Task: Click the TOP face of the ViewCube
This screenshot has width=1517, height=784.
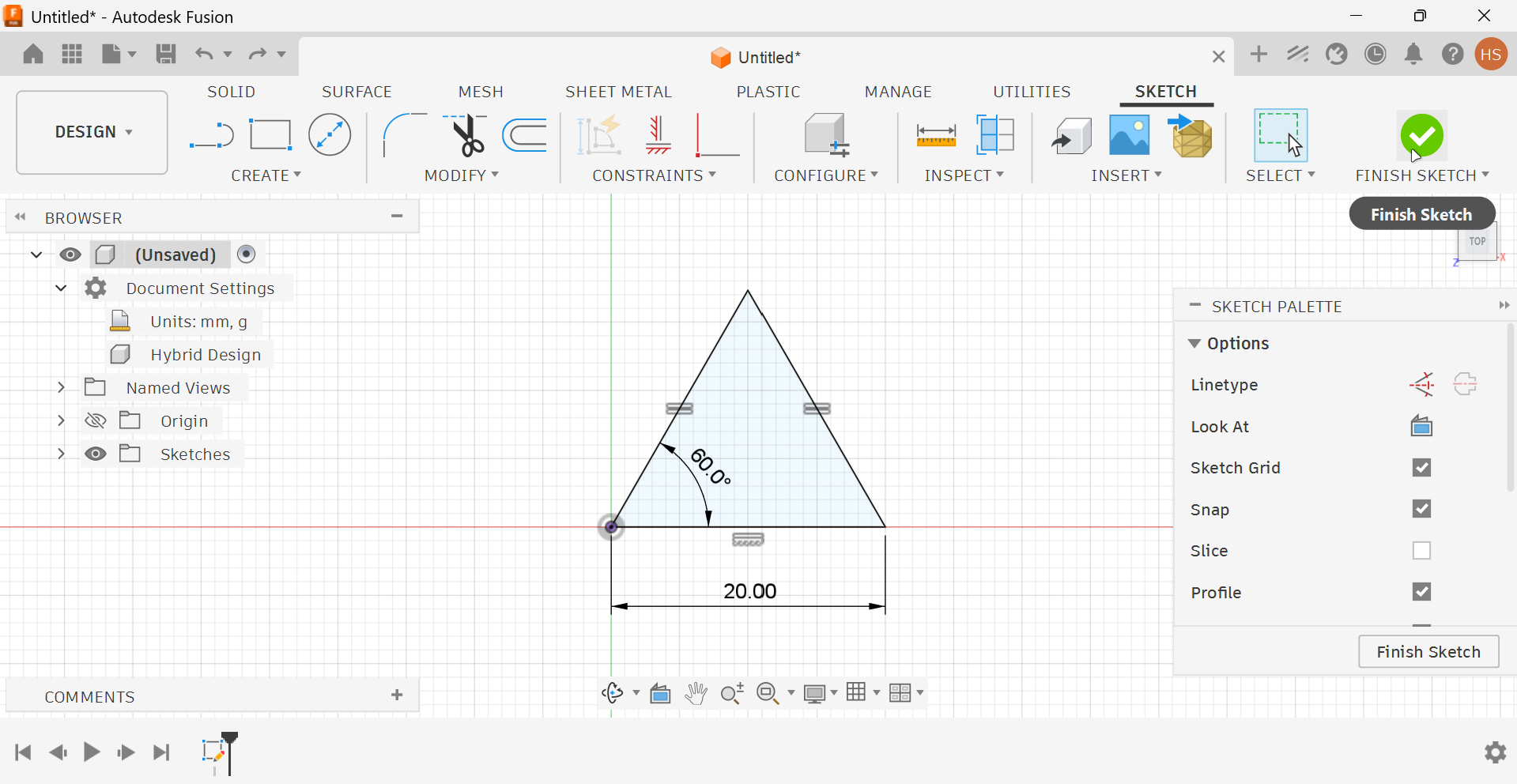Action: pos(1477,241)
